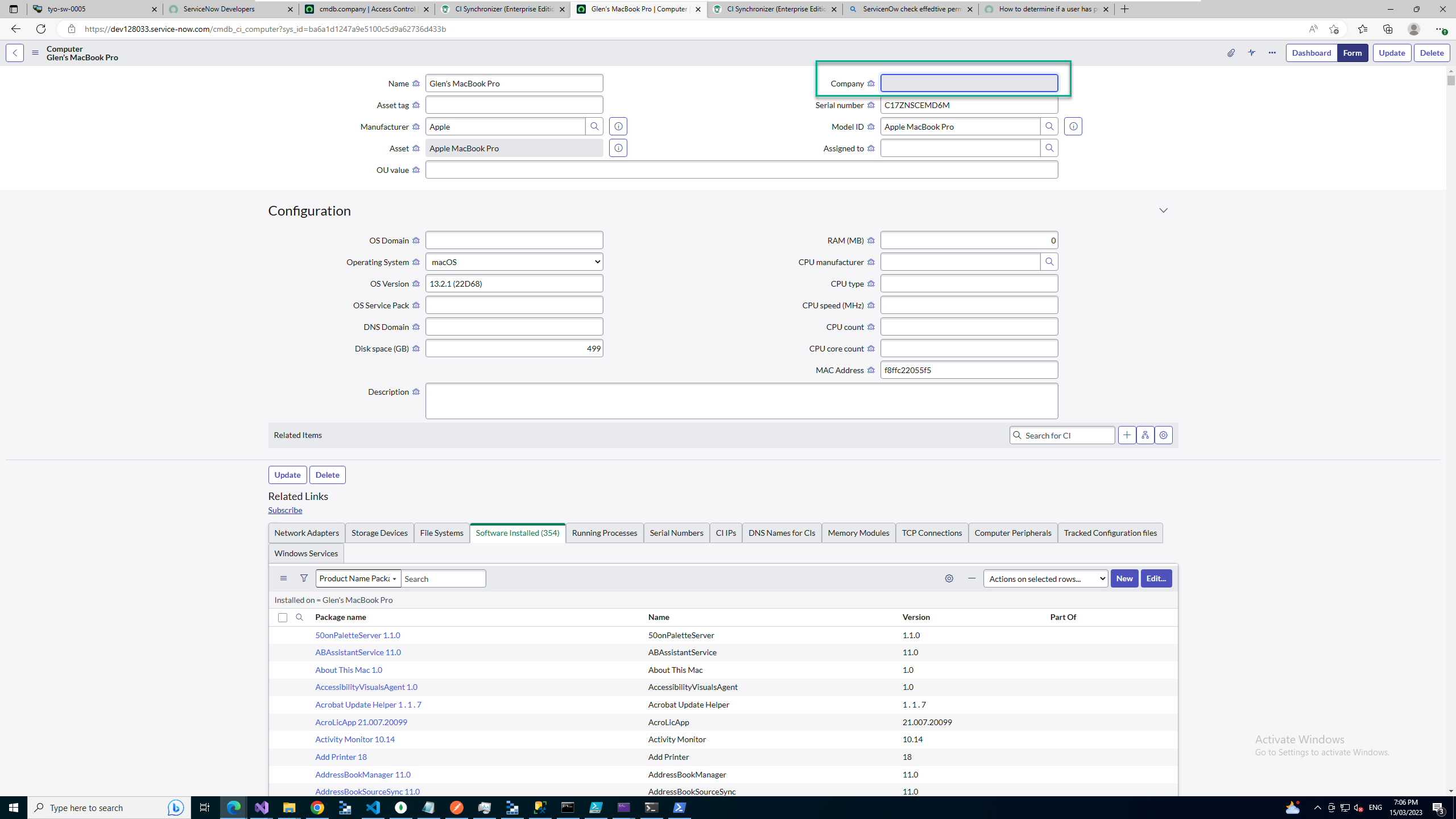Click the gear icon beside Name label

(416, 84)
